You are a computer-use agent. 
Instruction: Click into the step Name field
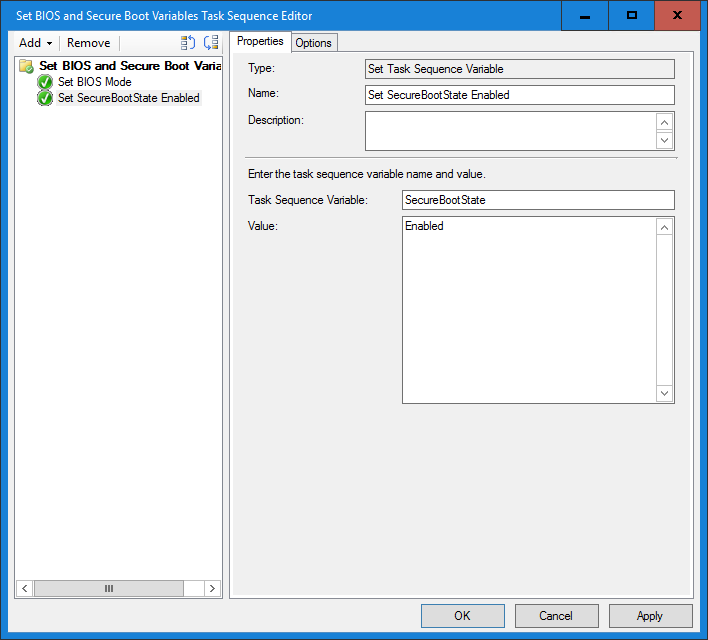pos(519,95)
